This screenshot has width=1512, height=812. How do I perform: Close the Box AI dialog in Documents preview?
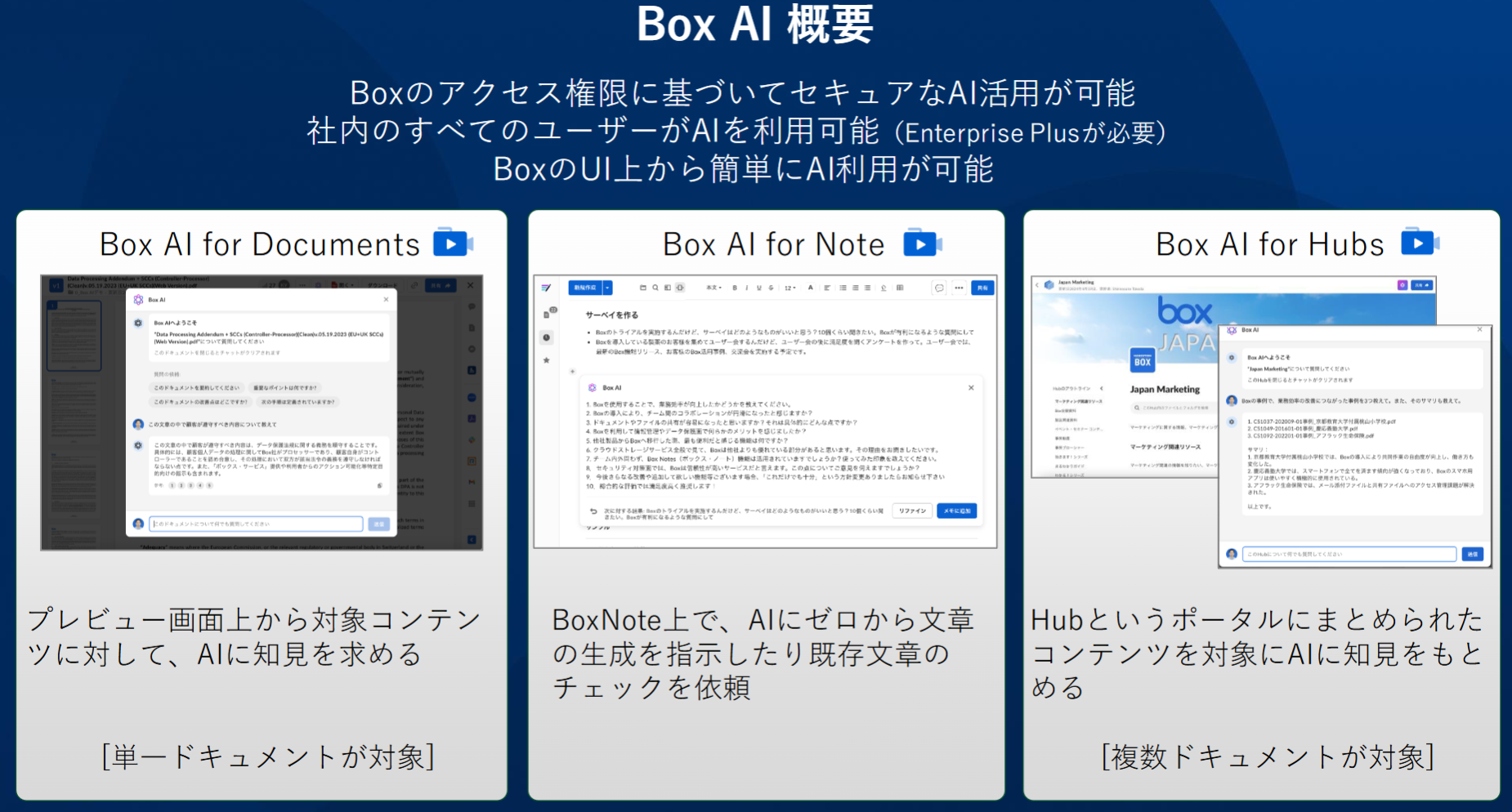pyautogui.click(x=386, y=300)
